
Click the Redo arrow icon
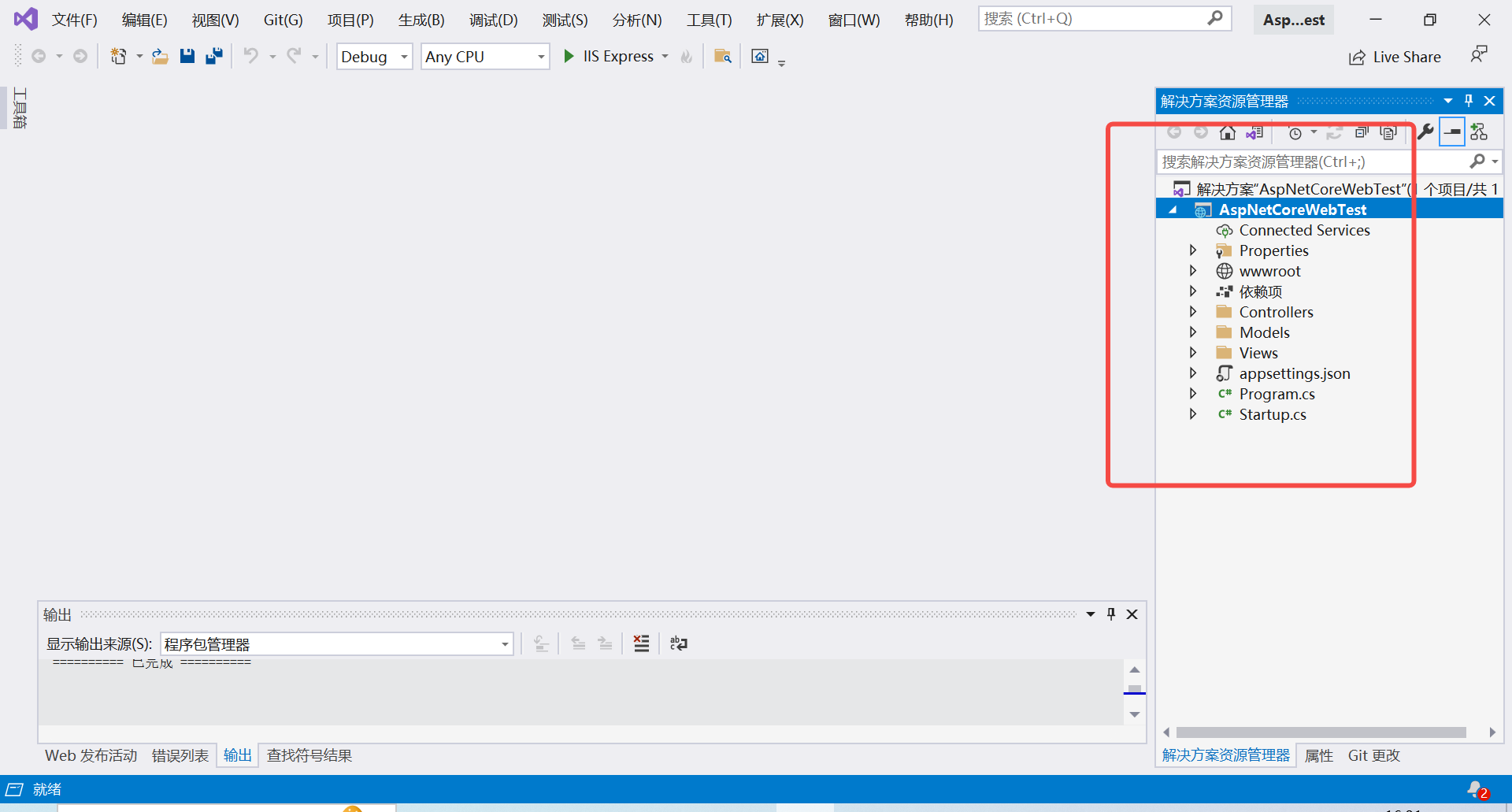(294, 56)
